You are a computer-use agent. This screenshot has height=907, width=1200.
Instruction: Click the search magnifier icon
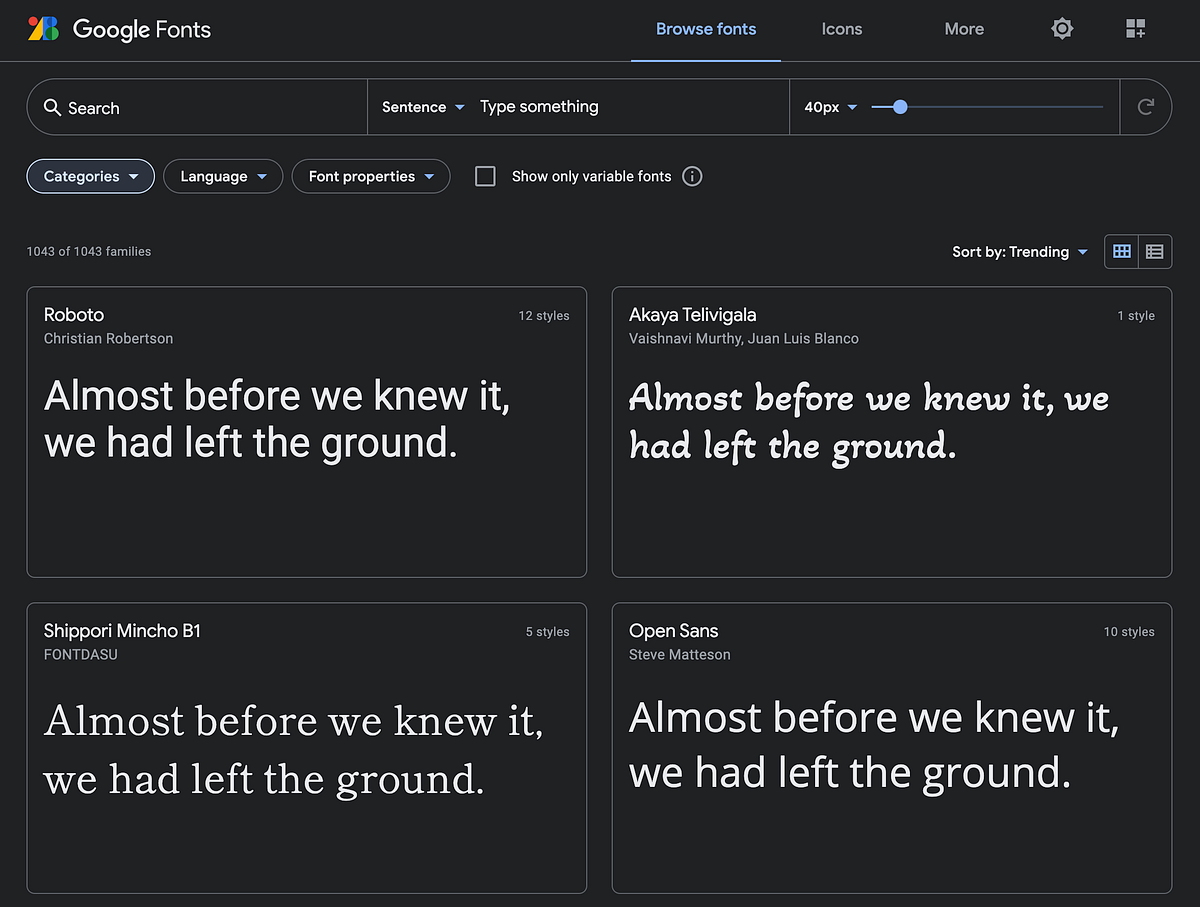[52, 106]
